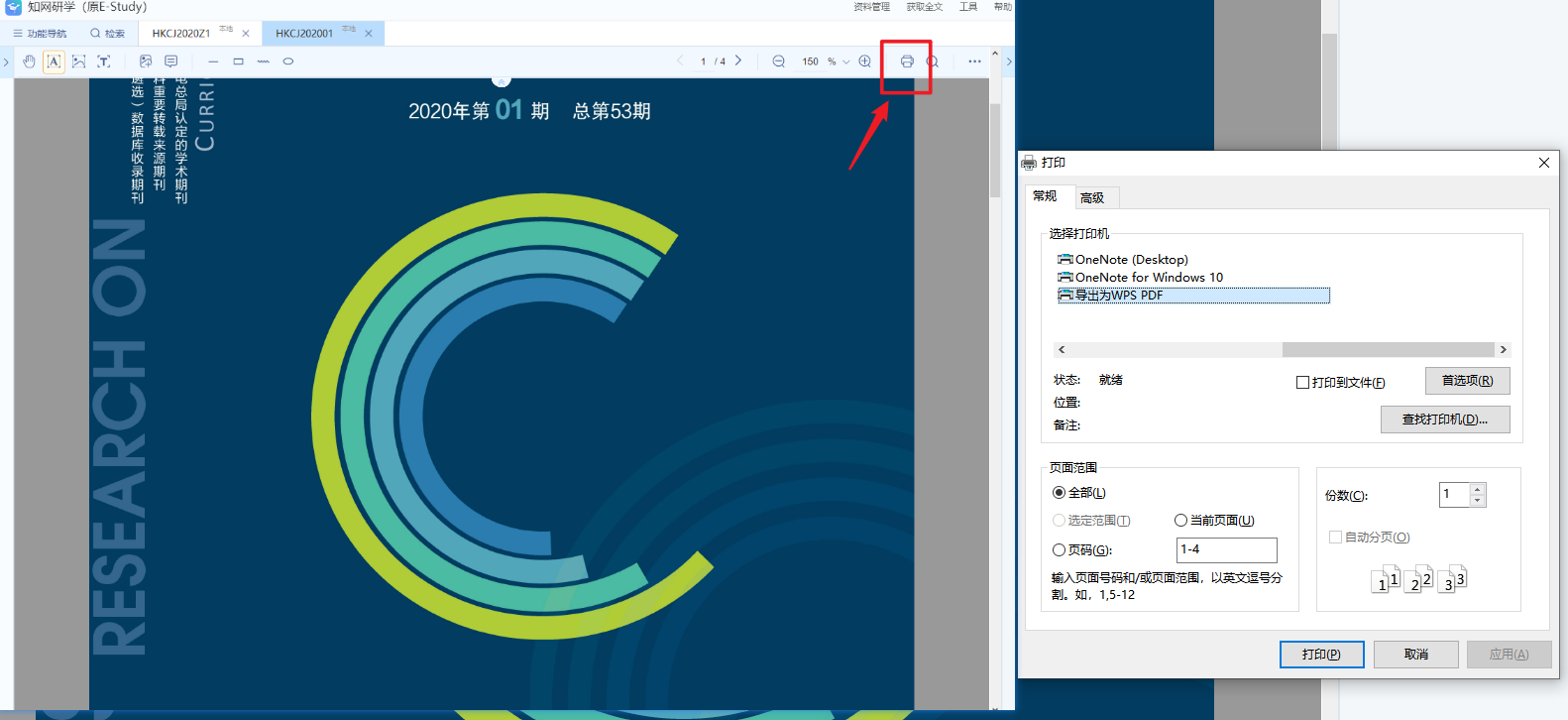Close the HKCJ202001 tab
This screenshot has width=1568, height=720.
369,34
